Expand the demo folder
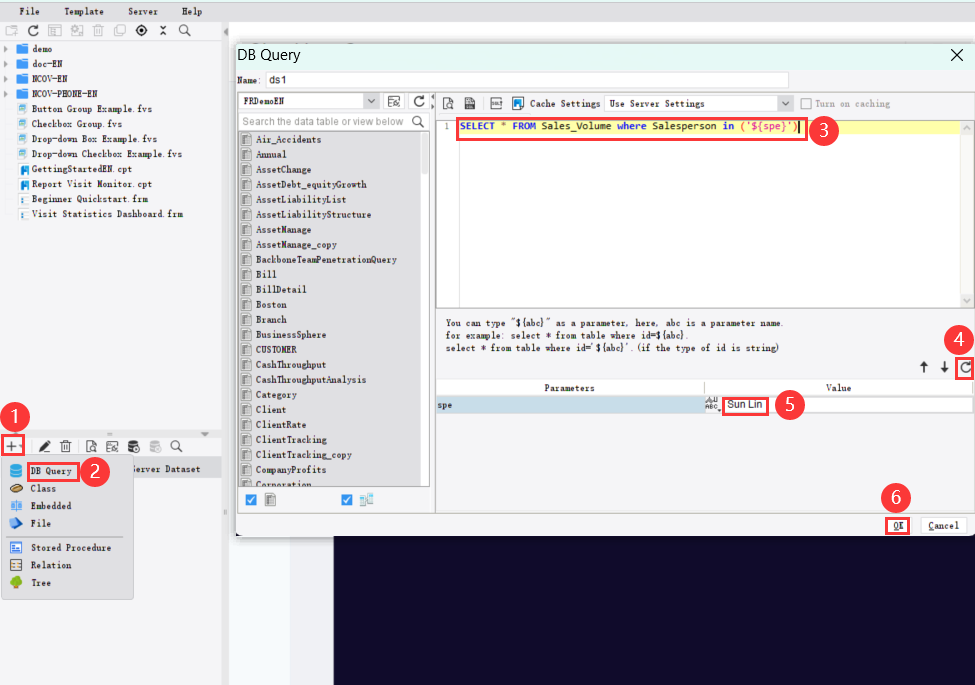The width and height of the screenshot is (975, 685). coord(8,49)
